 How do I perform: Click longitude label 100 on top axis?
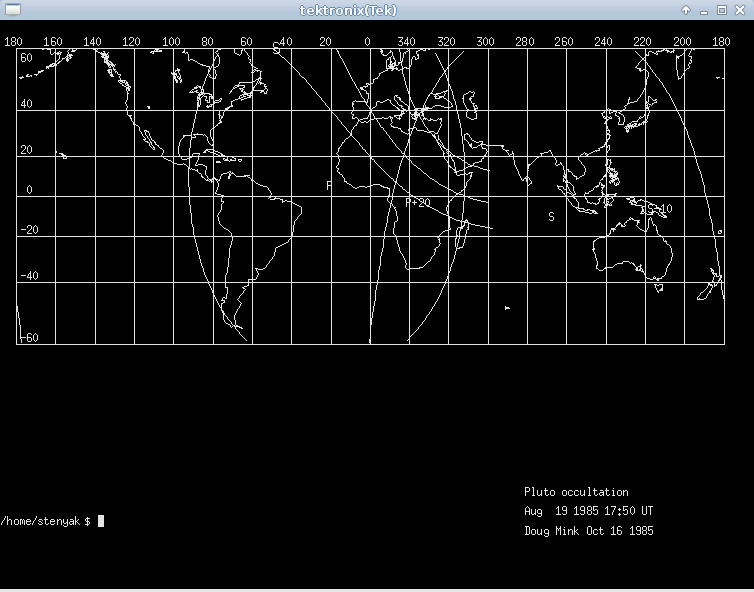pos(171,42)
